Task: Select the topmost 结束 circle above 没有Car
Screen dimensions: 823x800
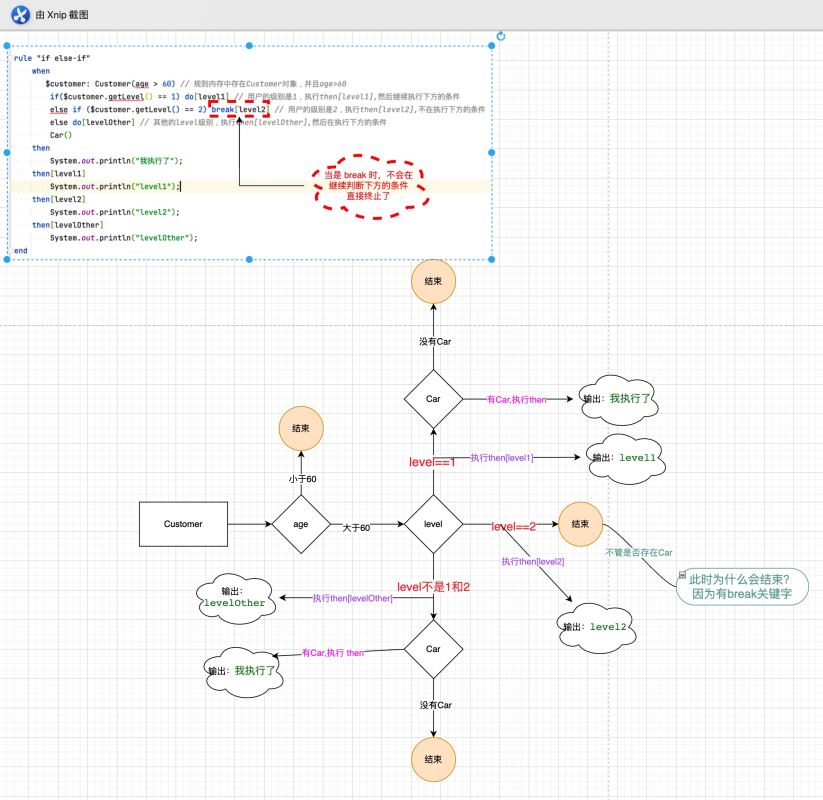Action: click(433, 281)
